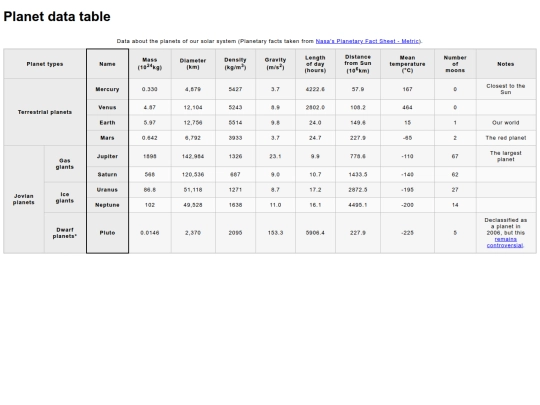Click Venus diameter value '12,104'
This screenshot has width=540, height=405.
point(193,107)
